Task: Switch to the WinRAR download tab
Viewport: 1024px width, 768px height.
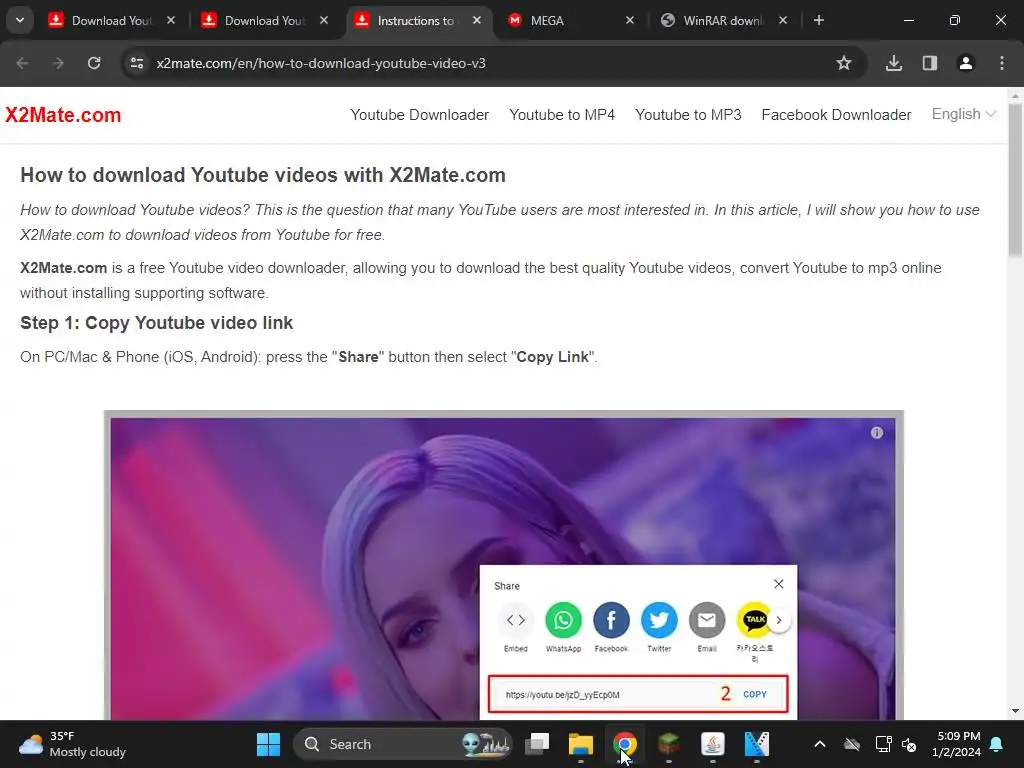Action: [724, 20]
